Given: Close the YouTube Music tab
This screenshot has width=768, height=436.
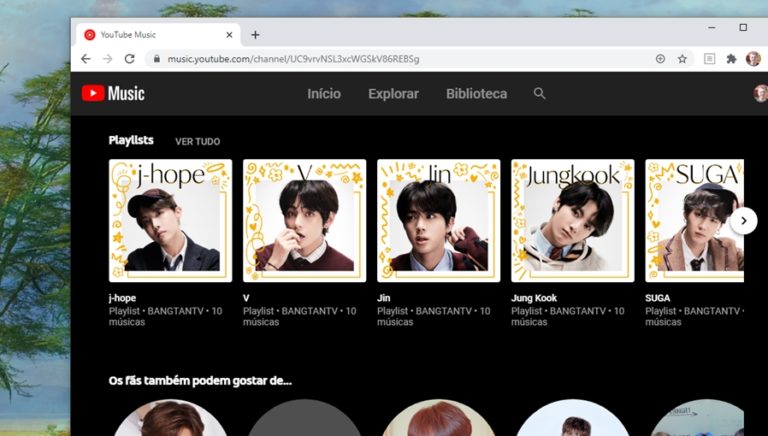Looking at the screenshot, I should pos(229,35).
